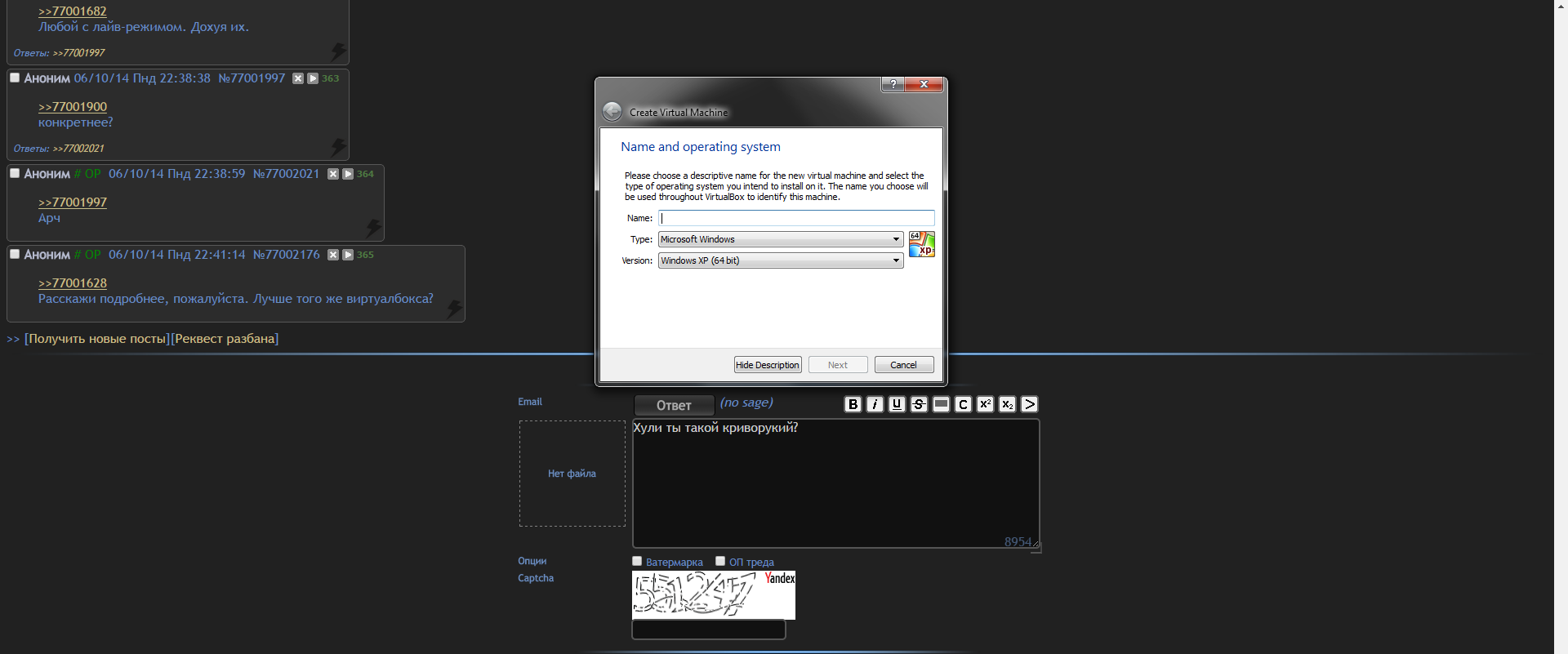The image size is (1568, 654).
Task: Click 'Name and operating system' heading
Action: (x=701, y=147)
